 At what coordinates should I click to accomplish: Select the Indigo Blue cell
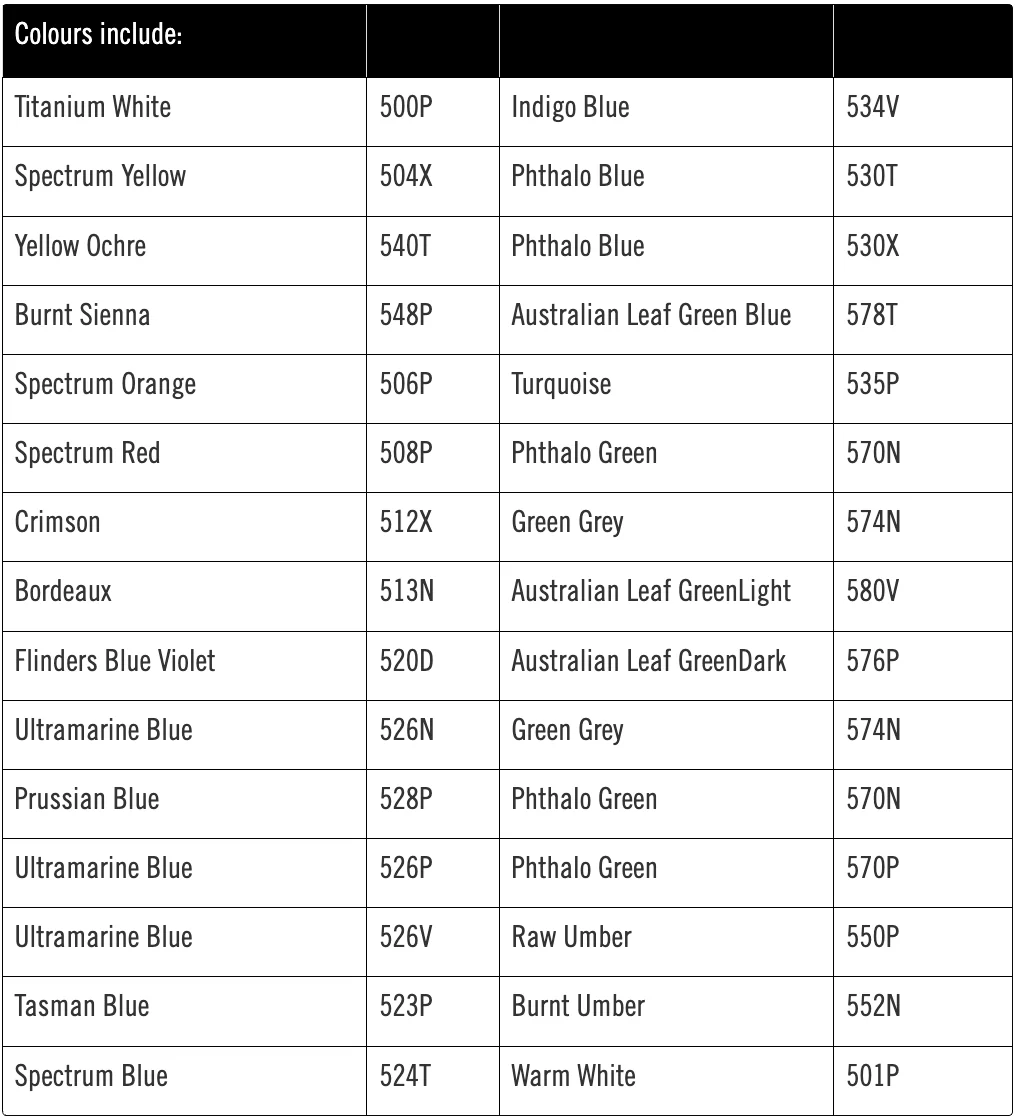click(570, 107)
